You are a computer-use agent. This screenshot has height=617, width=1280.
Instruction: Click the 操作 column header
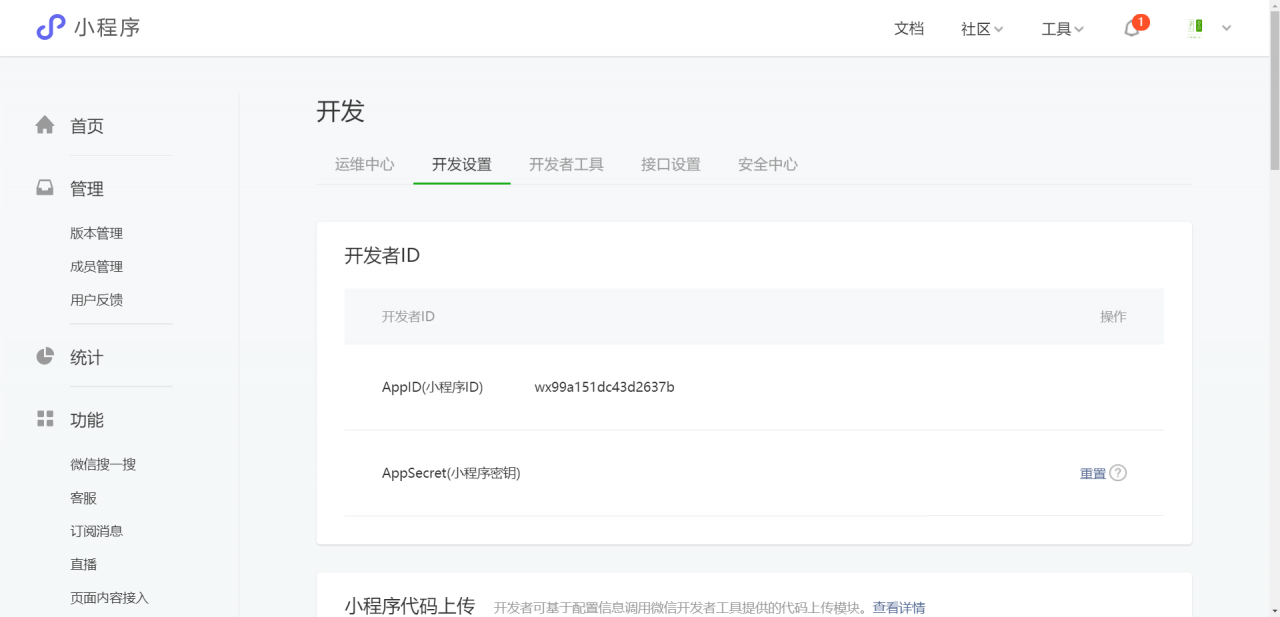[1113, 316]
